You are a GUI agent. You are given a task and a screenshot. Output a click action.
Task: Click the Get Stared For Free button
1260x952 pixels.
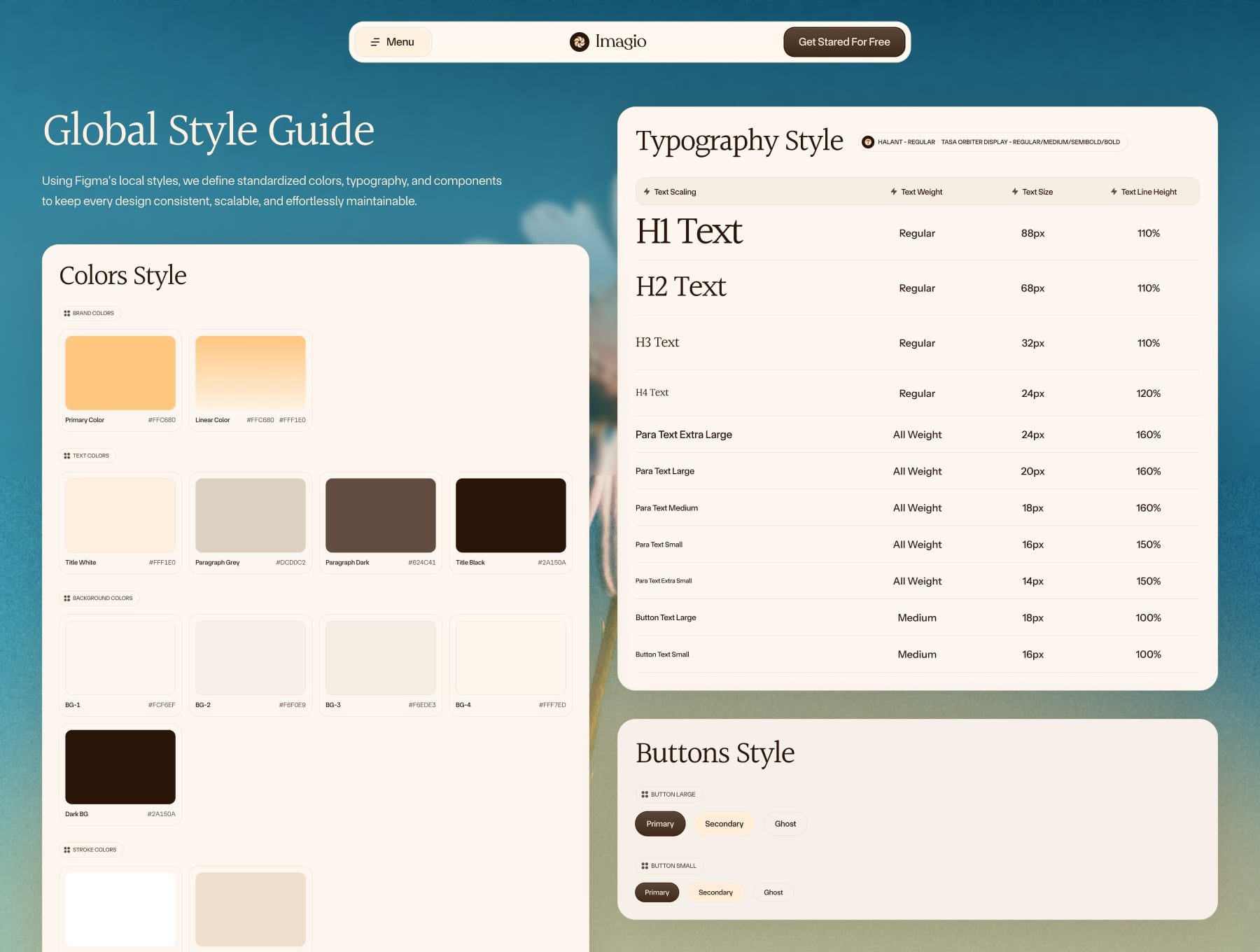point(844,42)
